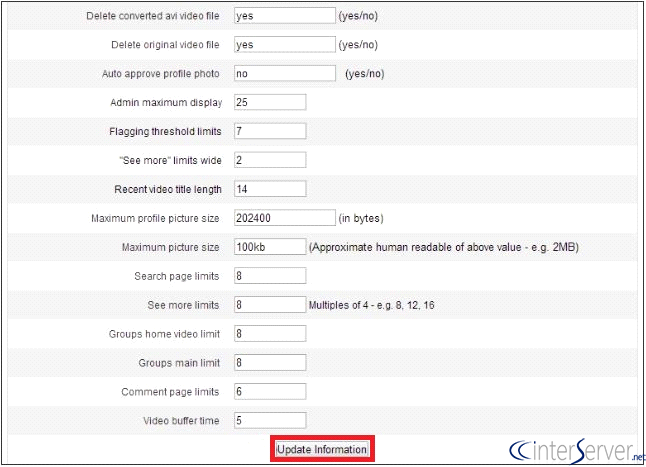This screenshot has height=467, width=646.
Task: Click the "Video buffer time" label
Action: [181, 421]
